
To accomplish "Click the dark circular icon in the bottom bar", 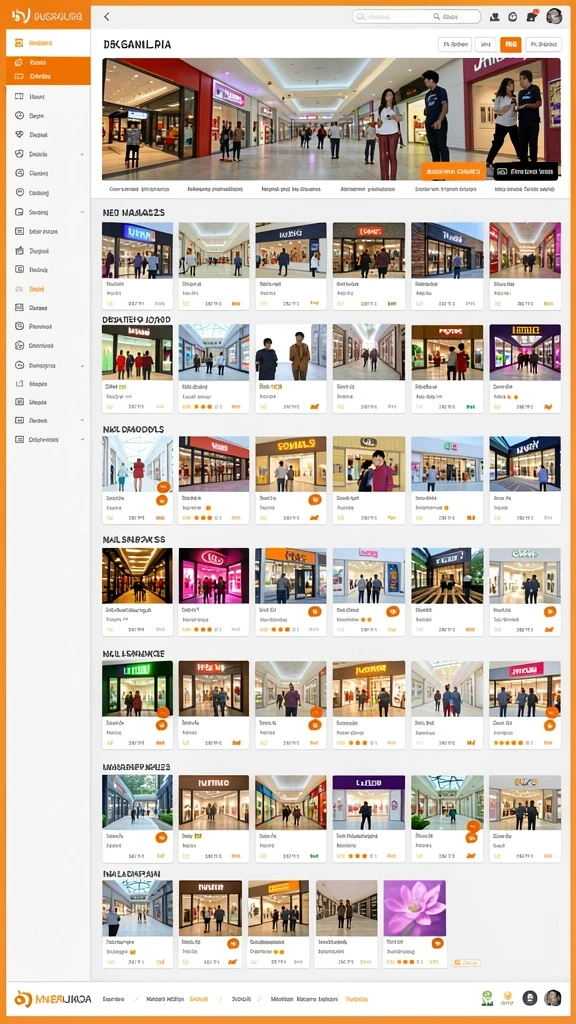I will (x=530, y=998).
